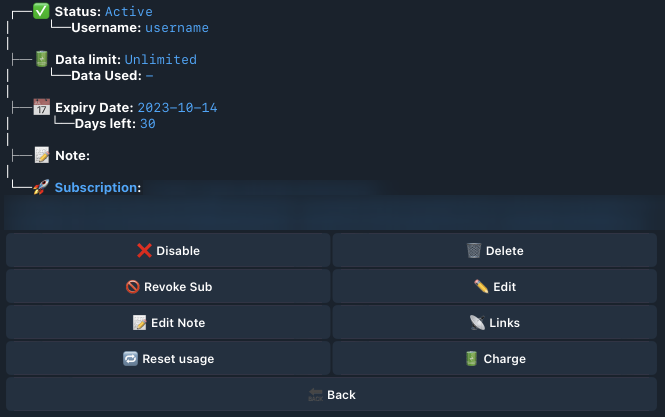Click the expiry date 2023-10-14
665x417 pixels.
pos(177,108)
